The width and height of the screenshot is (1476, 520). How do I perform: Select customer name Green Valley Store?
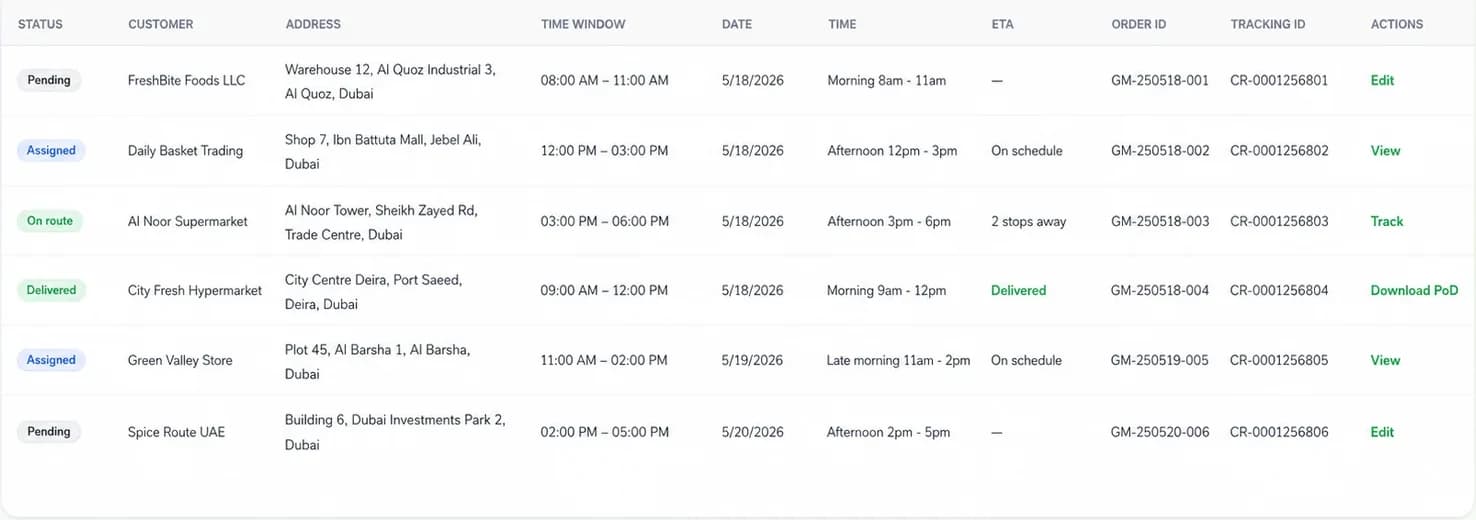(180, 360)
